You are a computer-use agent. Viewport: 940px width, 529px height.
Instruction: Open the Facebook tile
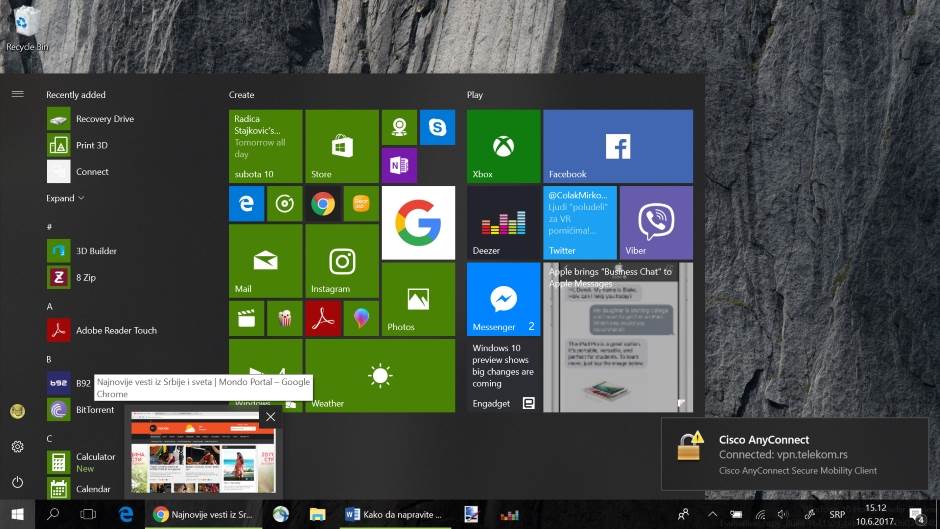pyautogui.click(x=617, y=146)
